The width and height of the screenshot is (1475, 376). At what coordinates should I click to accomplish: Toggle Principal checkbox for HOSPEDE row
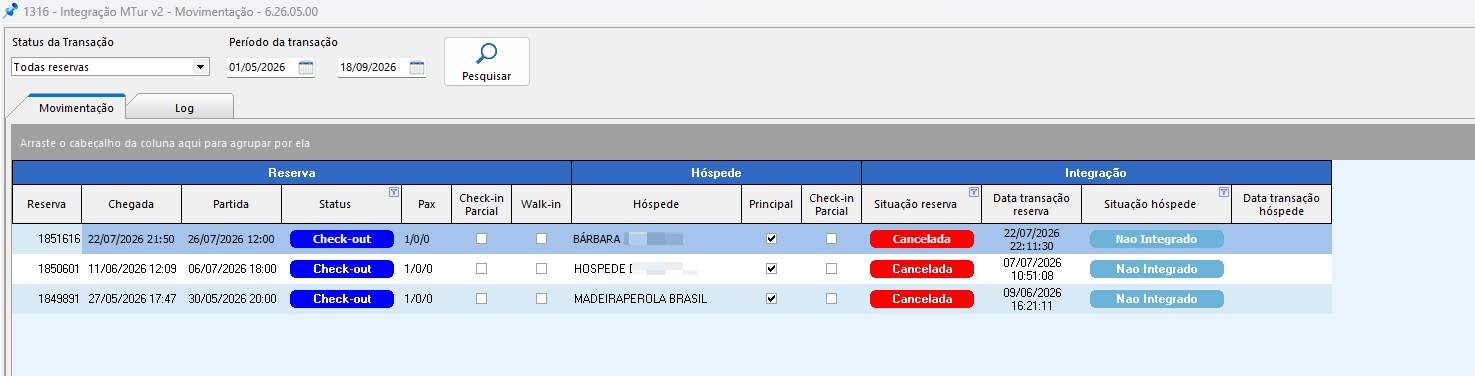tap(771, 269)
